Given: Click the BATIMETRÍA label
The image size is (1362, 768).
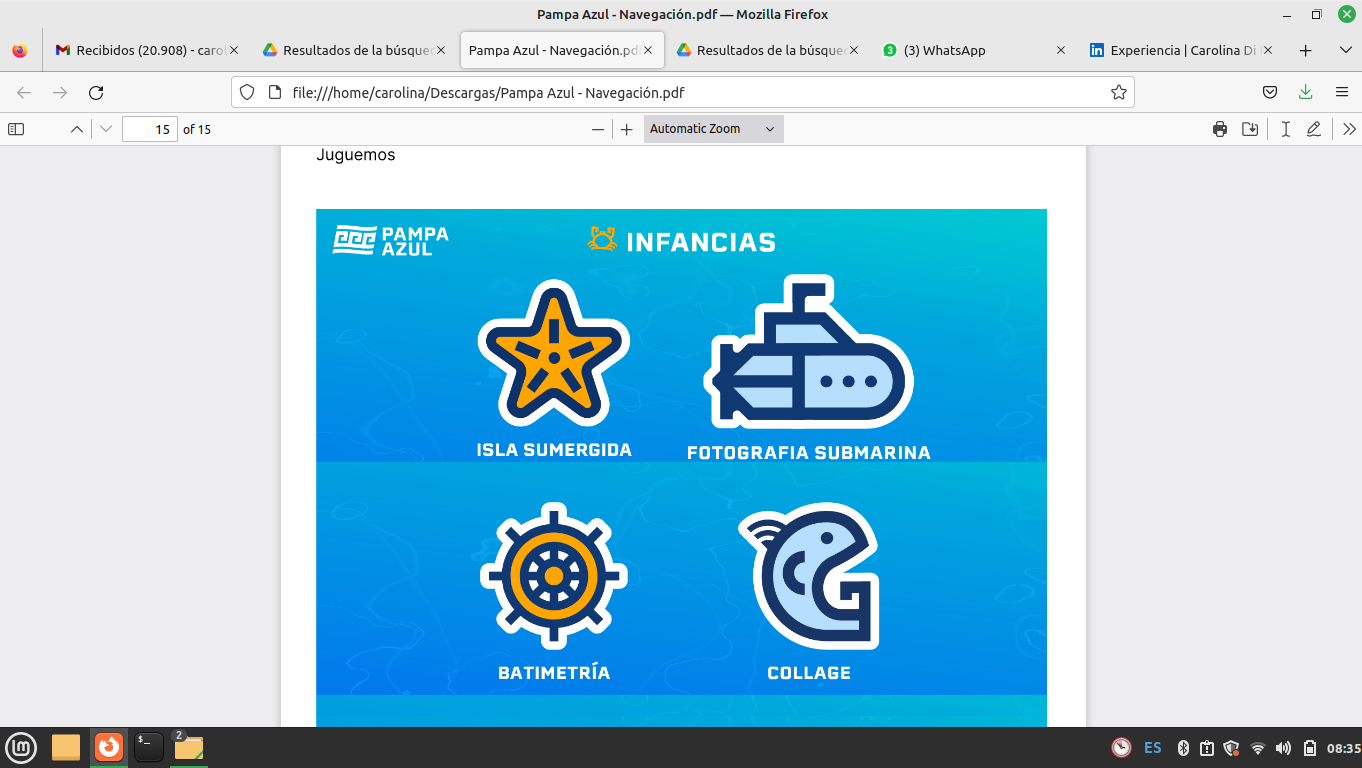Looking at the screenshot, I should [554, 672].
